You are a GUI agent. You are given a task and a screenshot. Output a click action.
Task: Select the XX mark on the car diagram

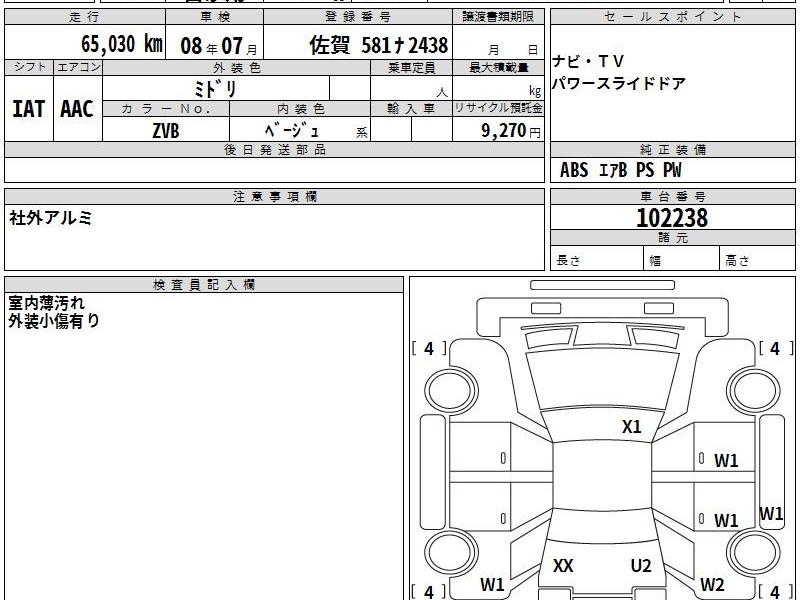563,565
